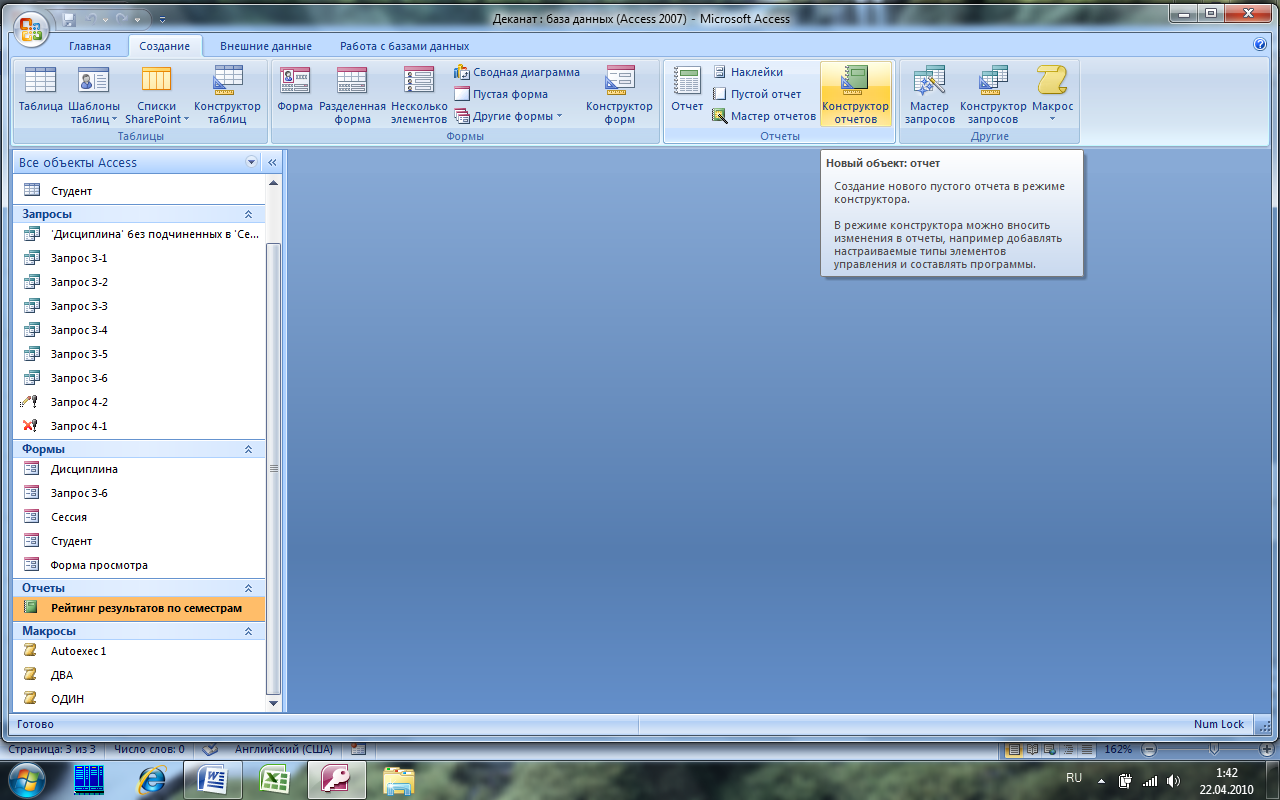The image size is (1280, 800).
Task: Switch to Word in the taskbar
Action: coord(214,780)
